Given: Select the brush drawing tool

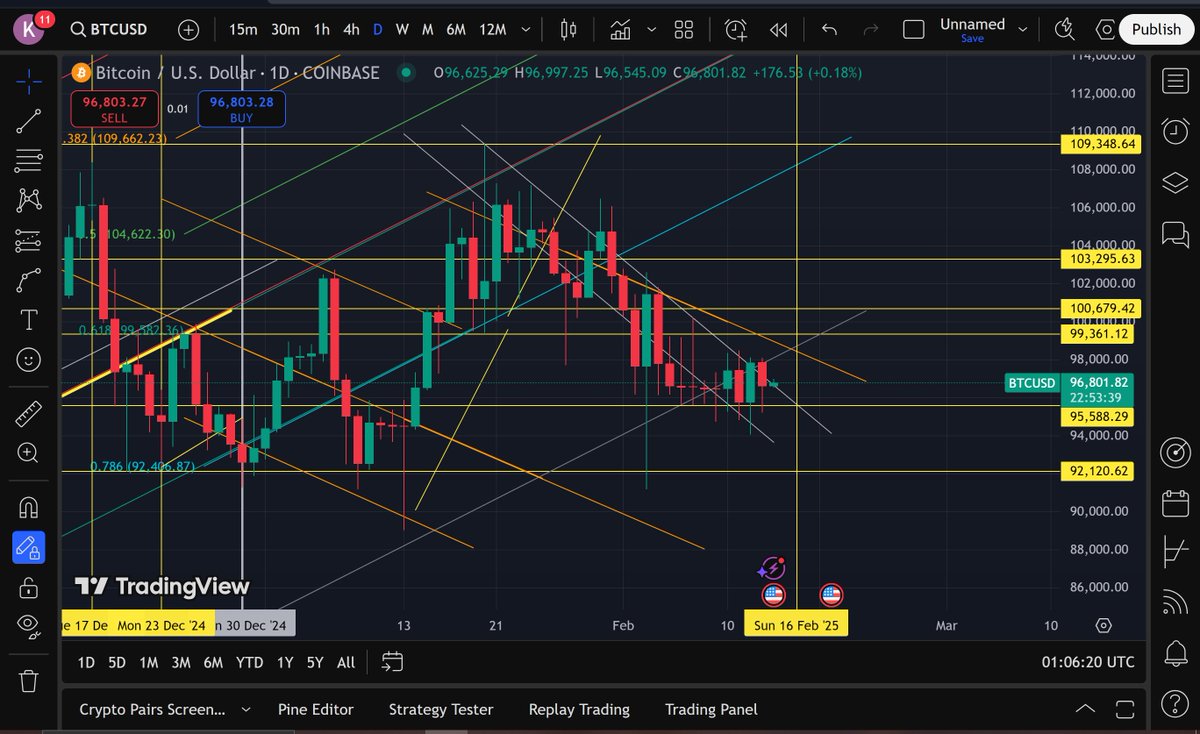Looking at the screenshot, I should [29, 280].
